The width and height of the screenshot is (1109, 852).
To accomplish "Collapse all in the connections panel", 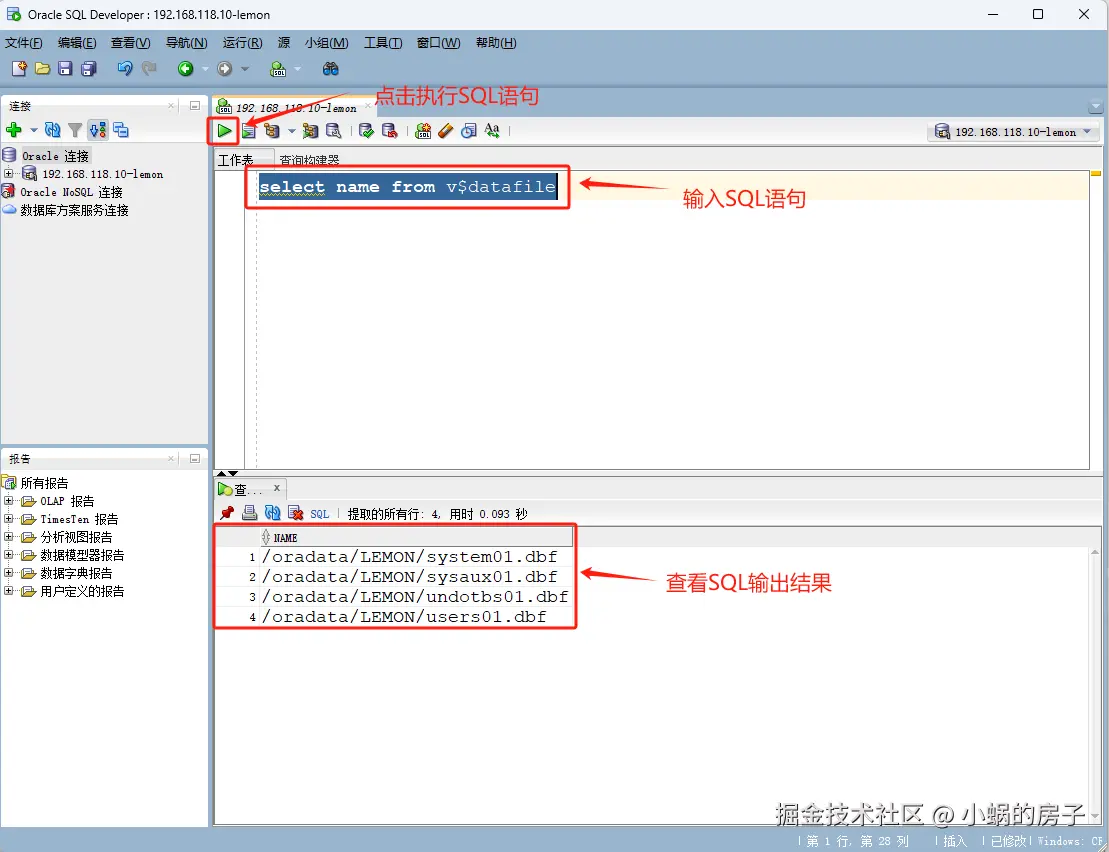I will pyautogui.click(x=121, y=130).
